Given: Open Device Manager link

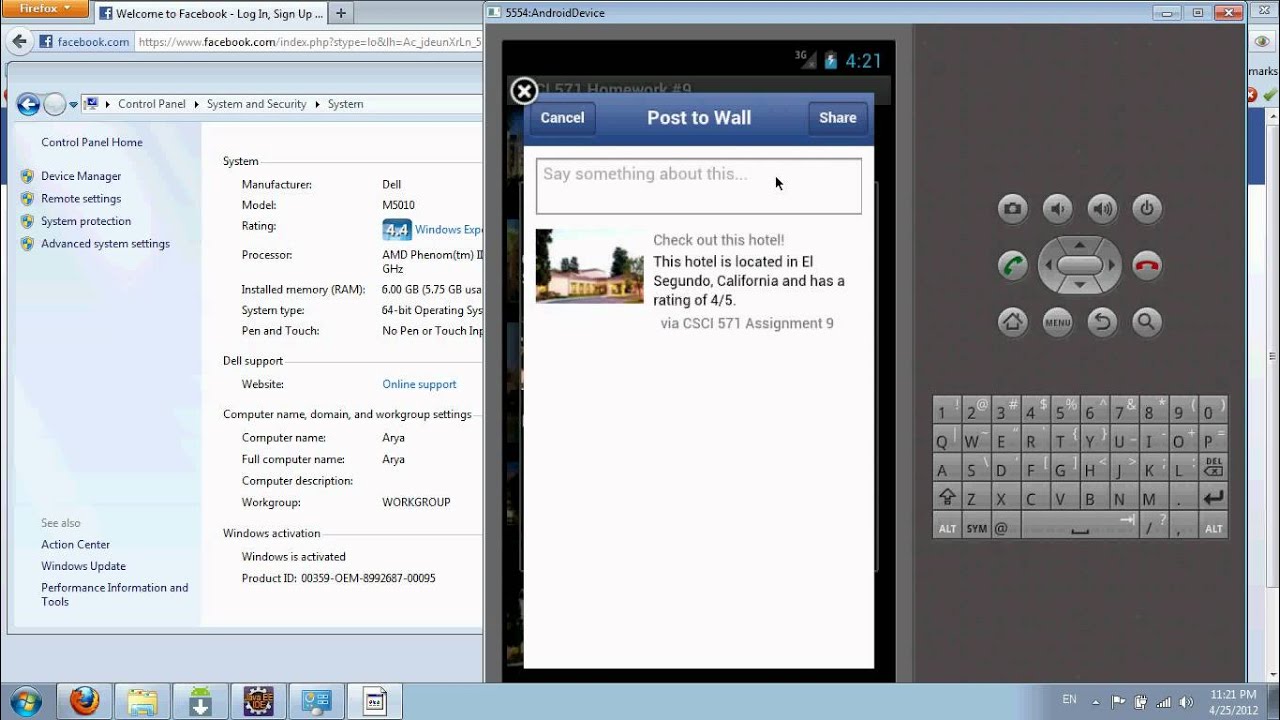Looking at the screenshot, I should [81, 176].
